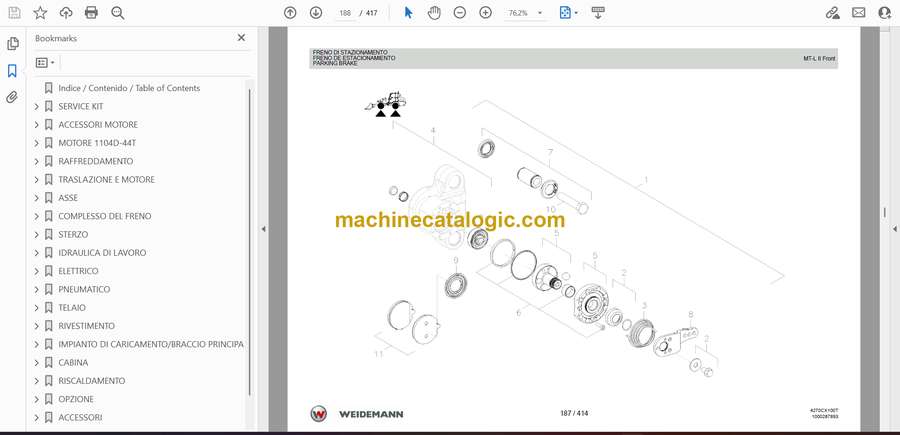This screenshot has height=435, width=900.
Task: Jump to RAFFREDDAMENTO section
Action: click(x=96, y=161)
